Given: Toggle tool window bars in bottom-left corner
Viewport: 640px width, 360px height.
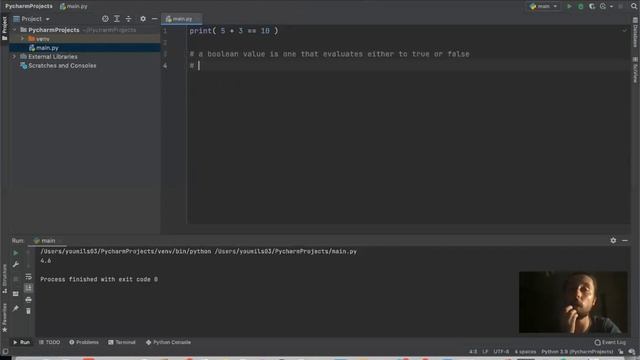Looking at the screenshot, I should (5, 351).
